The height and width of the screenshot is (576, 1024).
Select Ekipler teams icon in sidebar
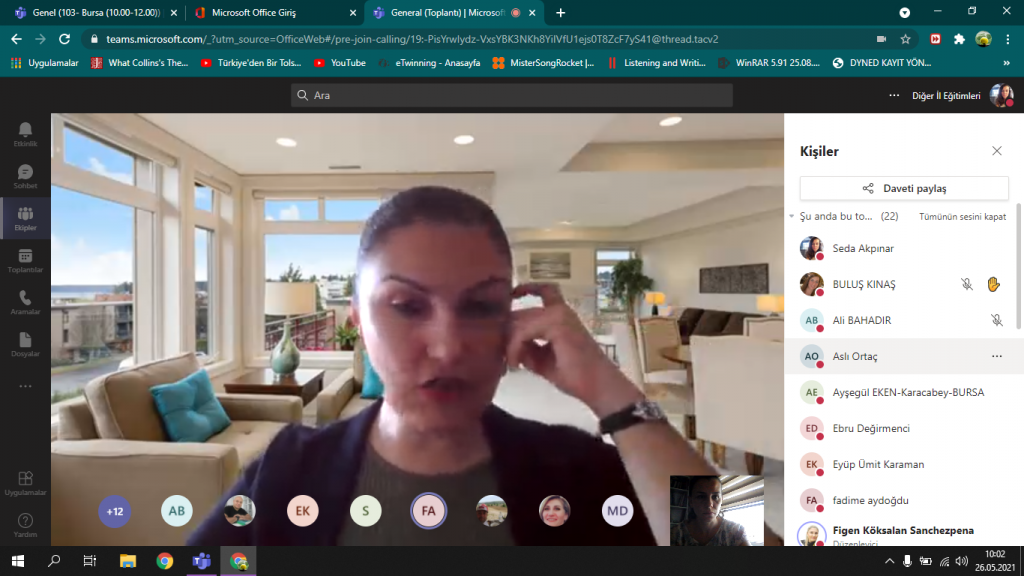click(x=25, y=218)
